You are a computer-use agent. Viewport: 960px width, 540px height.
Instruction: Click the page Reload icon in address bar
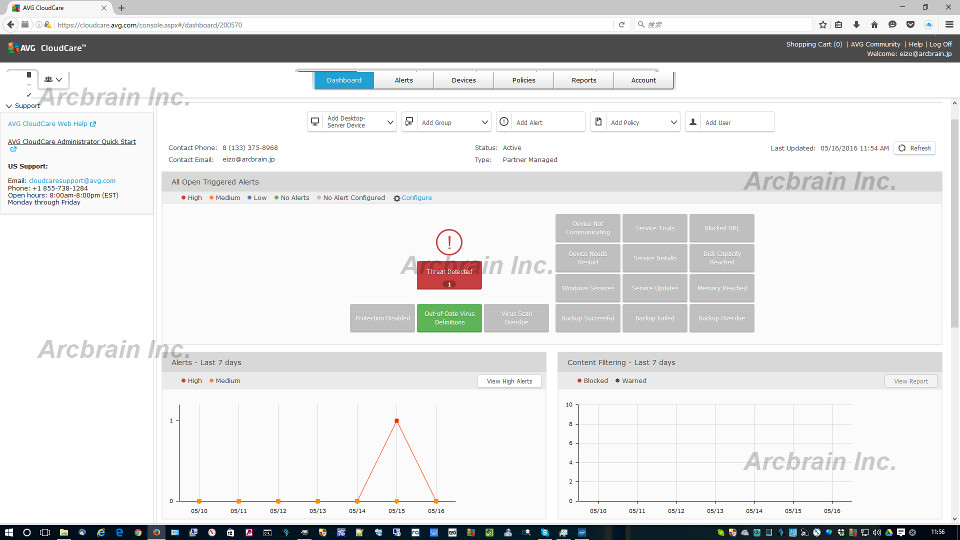pyautogui.click(x=621, y=24)
